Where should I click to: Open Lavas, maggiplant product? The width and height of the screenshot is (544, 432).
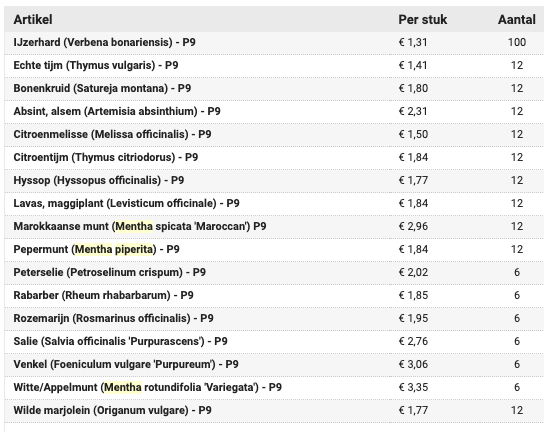pyautogui.click(x=126, y=203)
